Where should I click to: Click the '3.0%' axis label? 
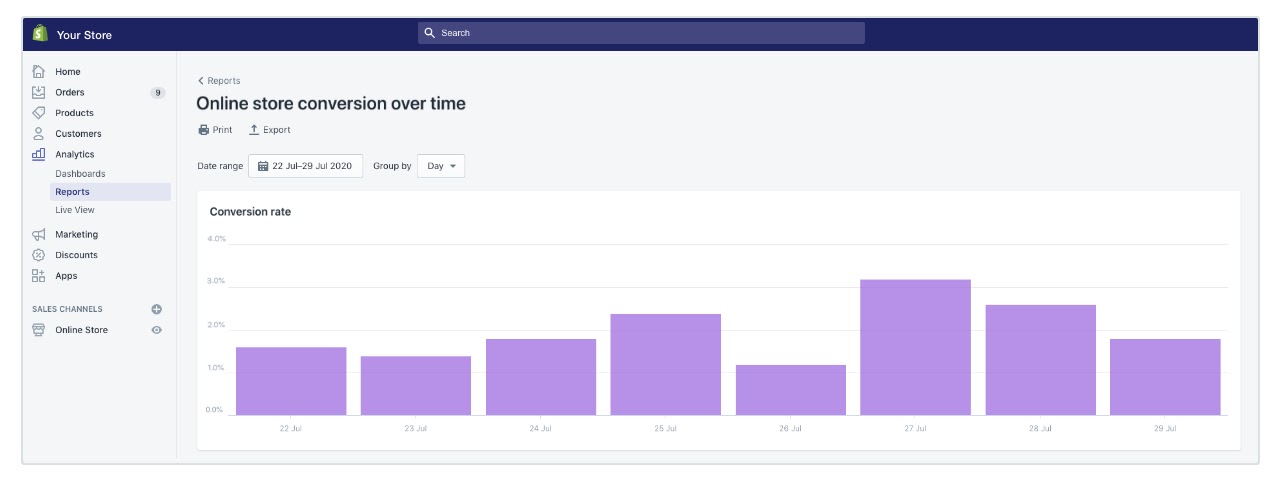coord(216,282)
